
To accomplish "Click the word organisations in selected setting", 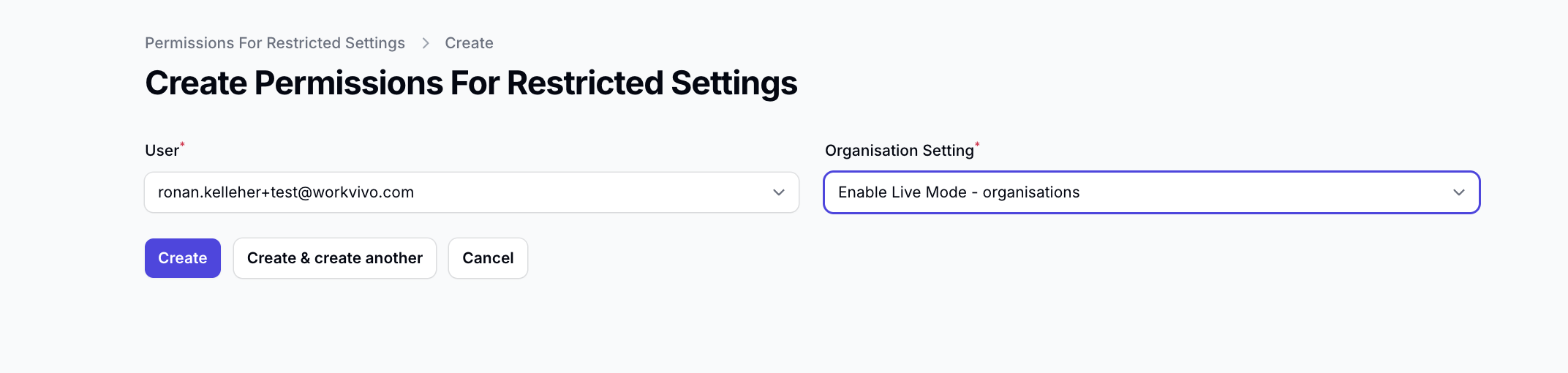I will pyautogui.click(x=1031, y=192).
